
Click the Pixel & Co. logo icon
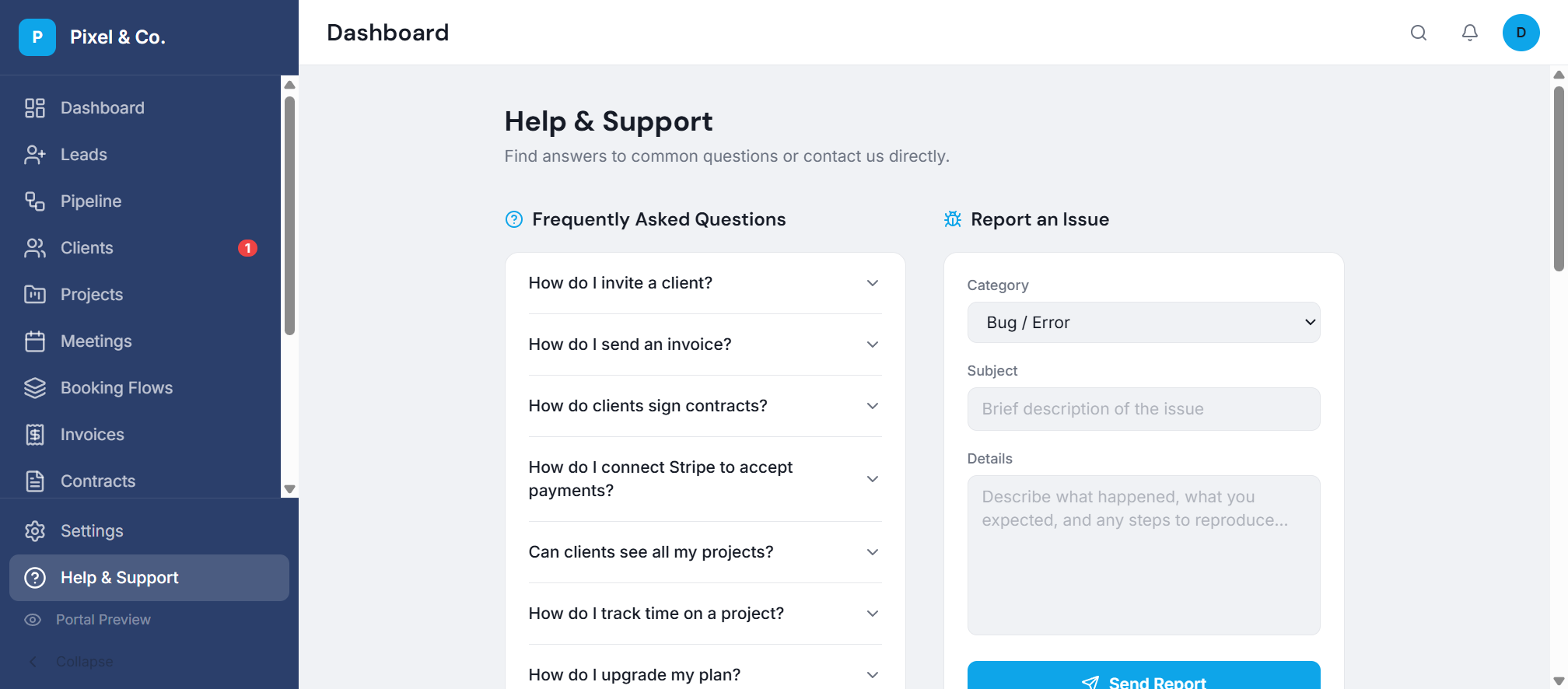click(x=37, y=37)
